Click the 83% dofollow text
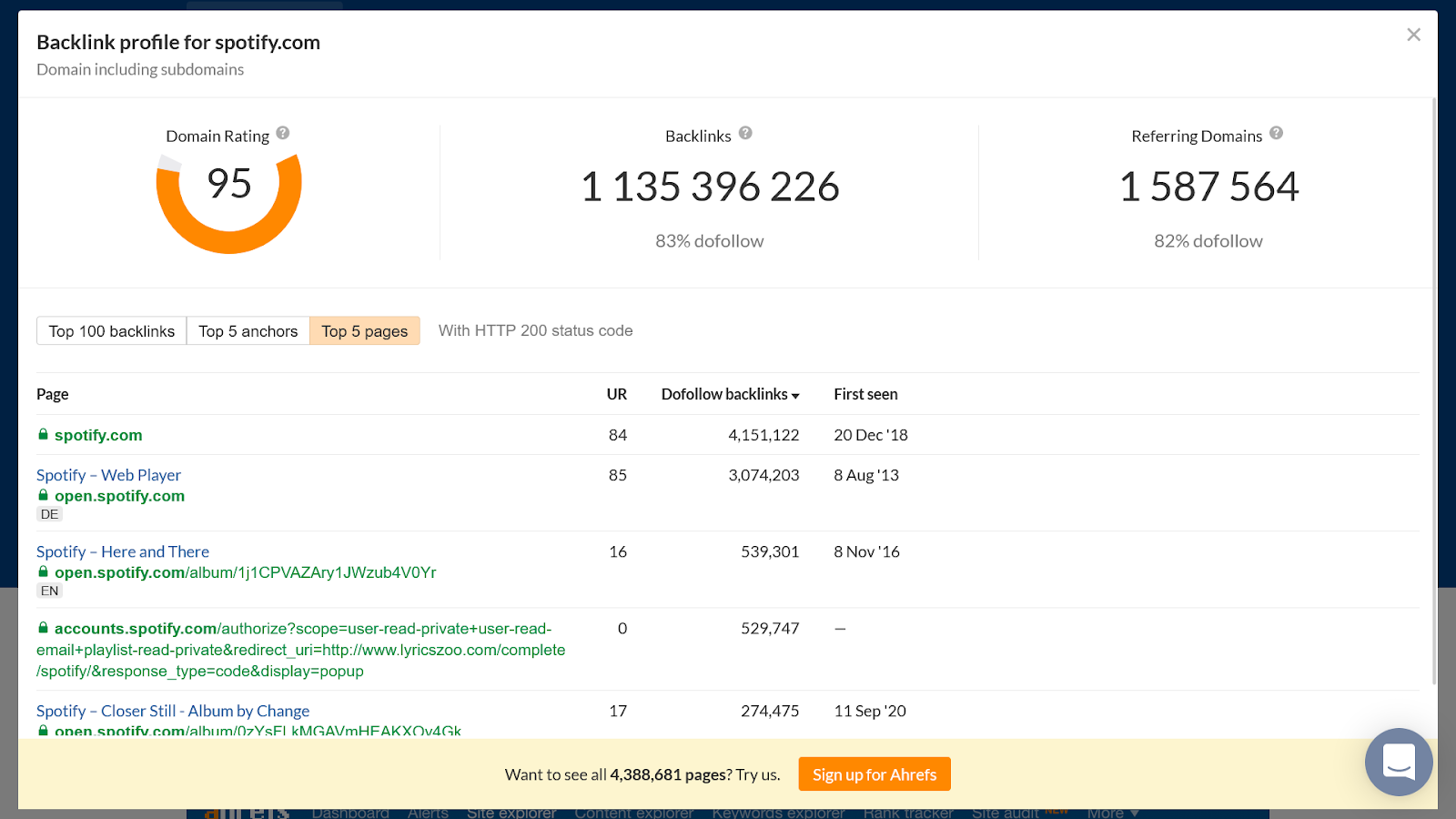1456x819 pixels. [710, 241]
